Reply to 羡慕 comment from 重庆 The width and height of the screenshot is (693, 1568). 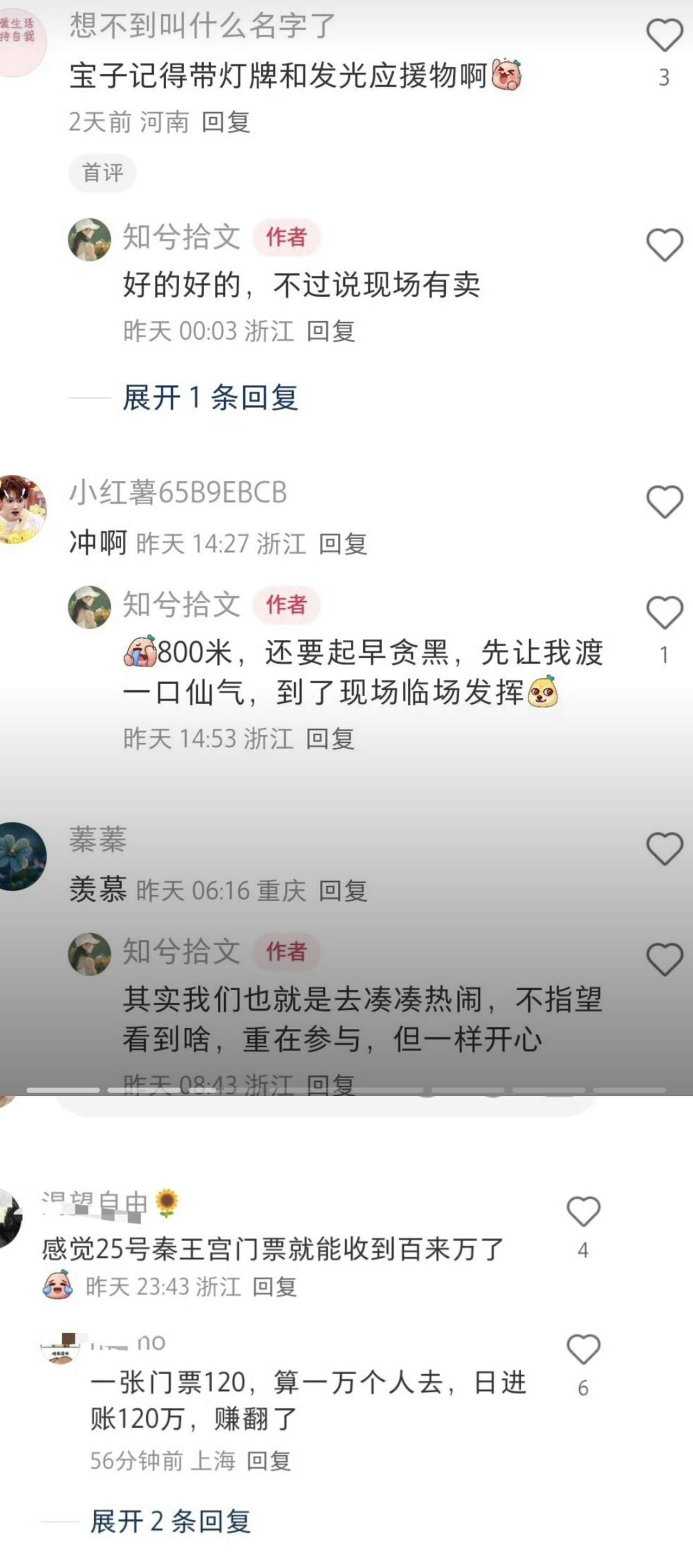(x=343, y=891)
